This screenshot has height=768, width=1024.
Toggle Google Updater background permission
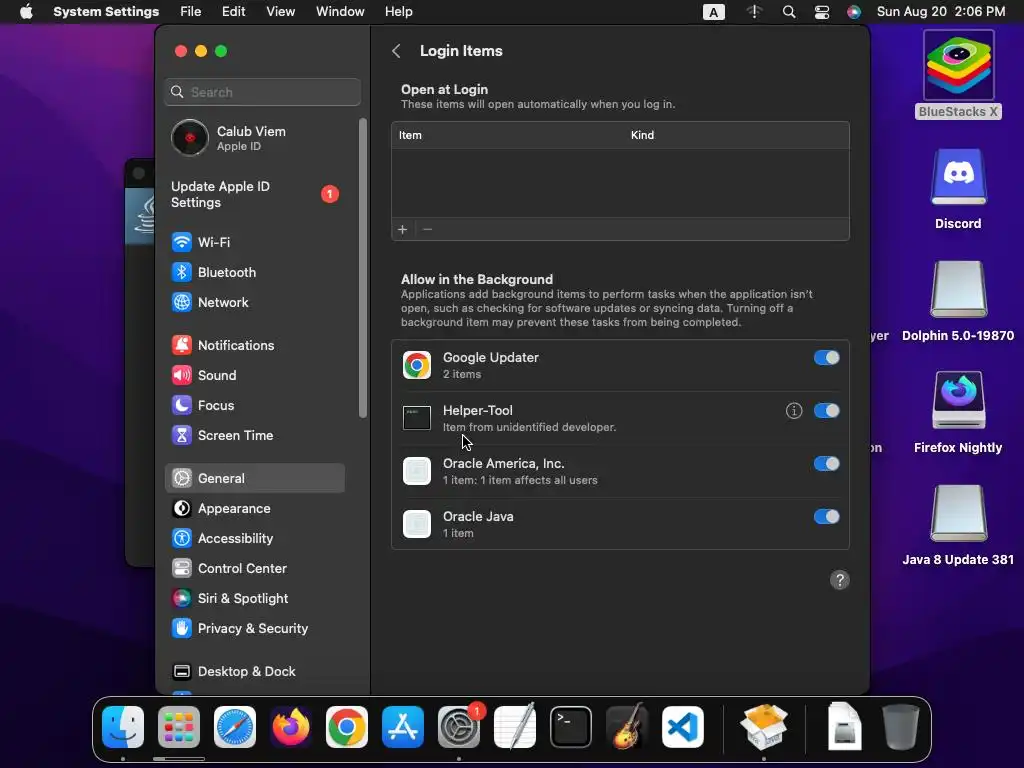click(x=826, y=358)
